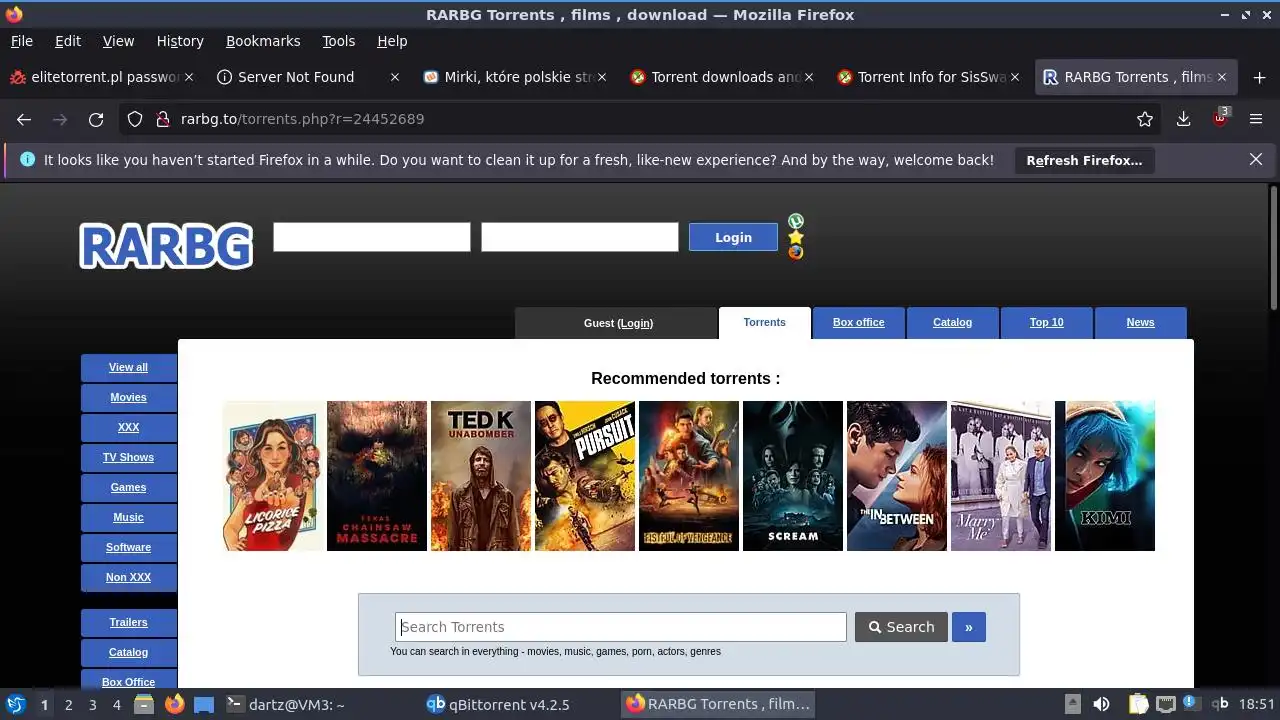Close the Server Not Found tab

point(395,77)
